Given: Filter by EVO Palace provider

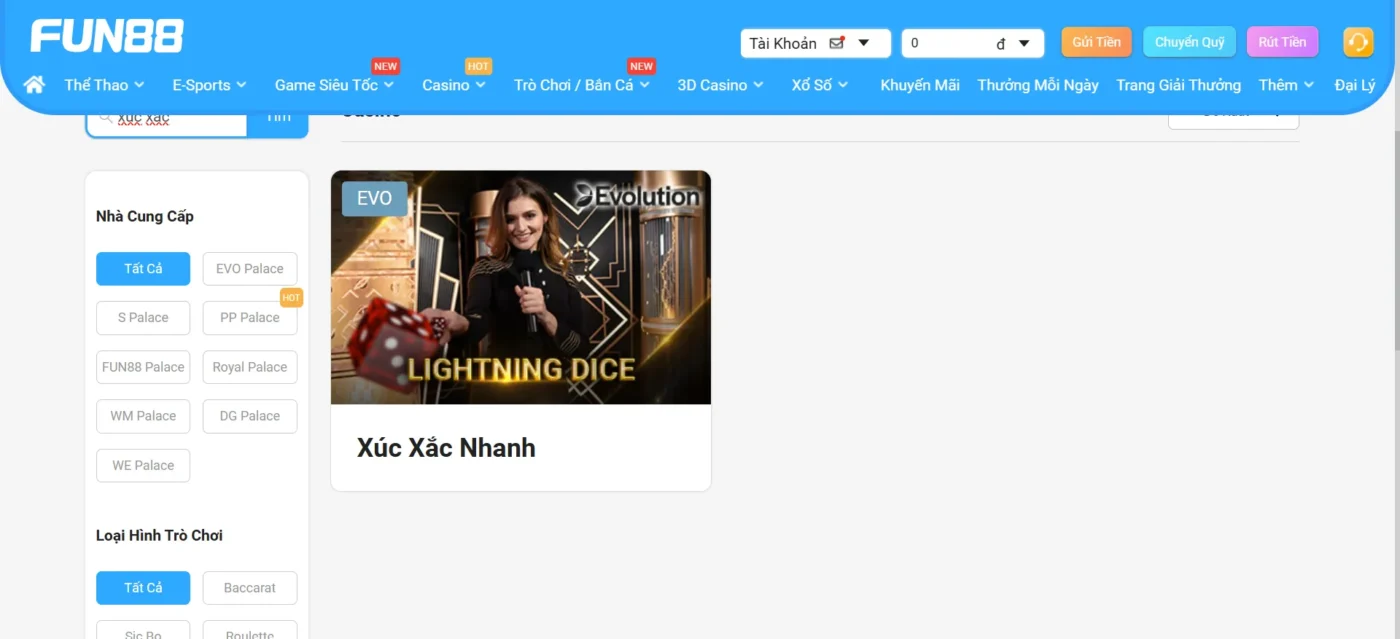Looking at the screenshot, I should pos(250,269).
